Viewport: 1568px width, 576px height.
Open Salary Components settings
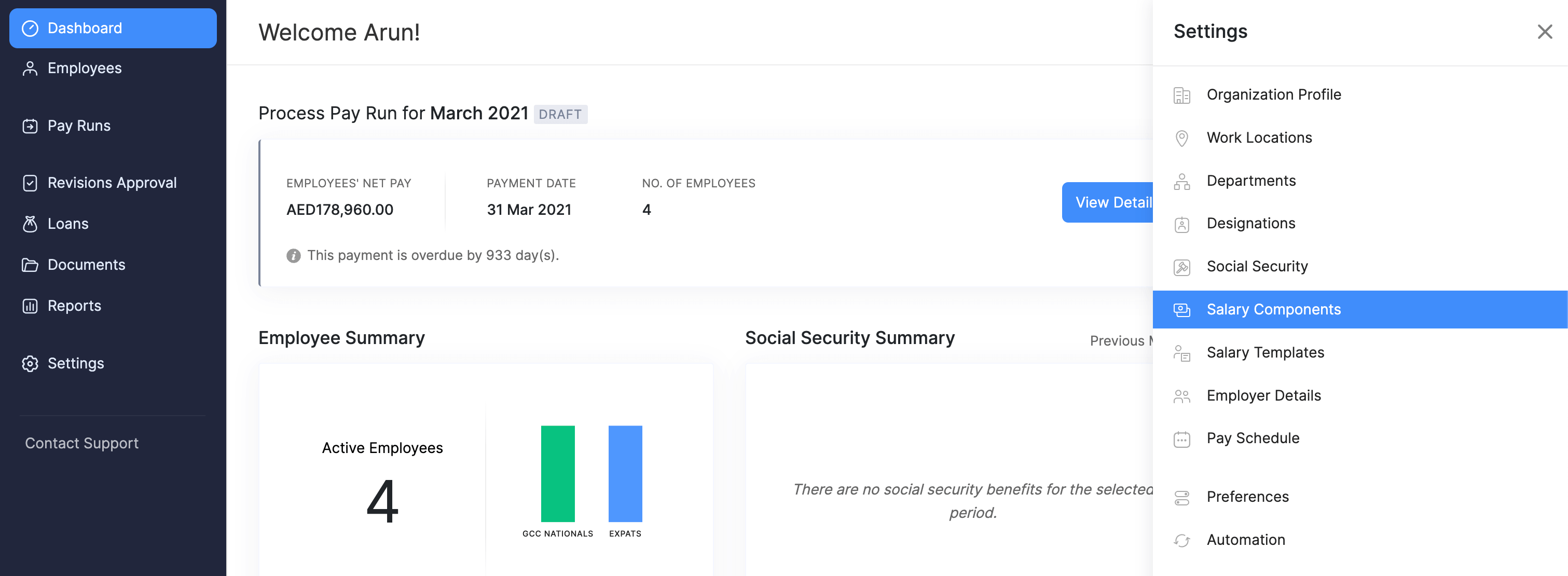(1273, 309)
